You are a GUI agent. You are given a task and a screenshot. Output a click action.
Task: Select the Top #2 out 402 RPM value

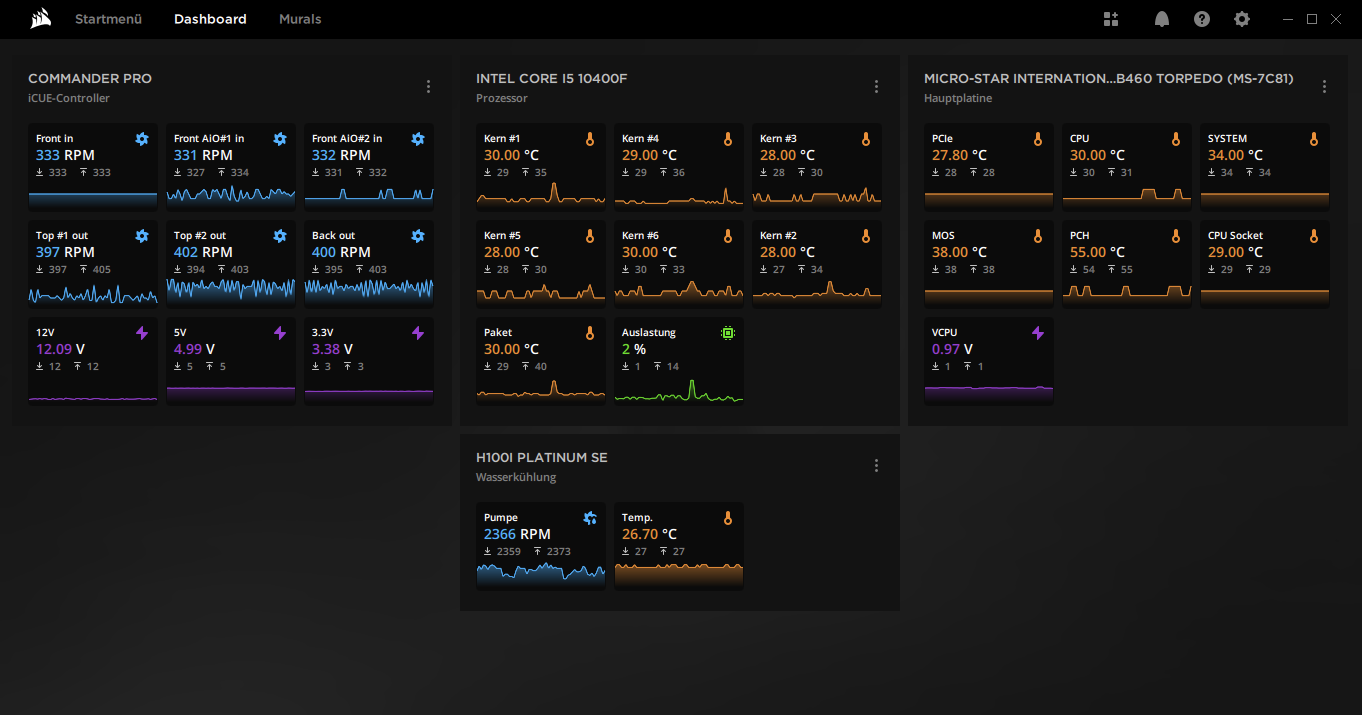203,252
